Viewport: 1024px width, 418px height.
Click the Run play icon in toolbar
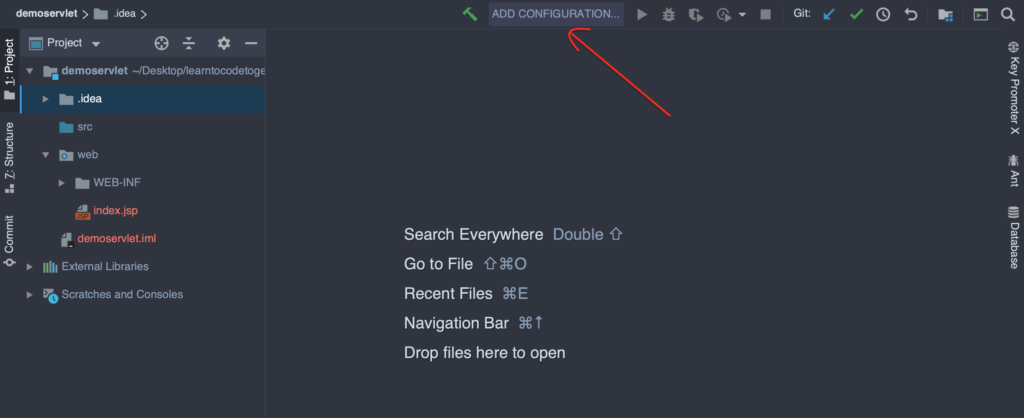pos(642,14)
